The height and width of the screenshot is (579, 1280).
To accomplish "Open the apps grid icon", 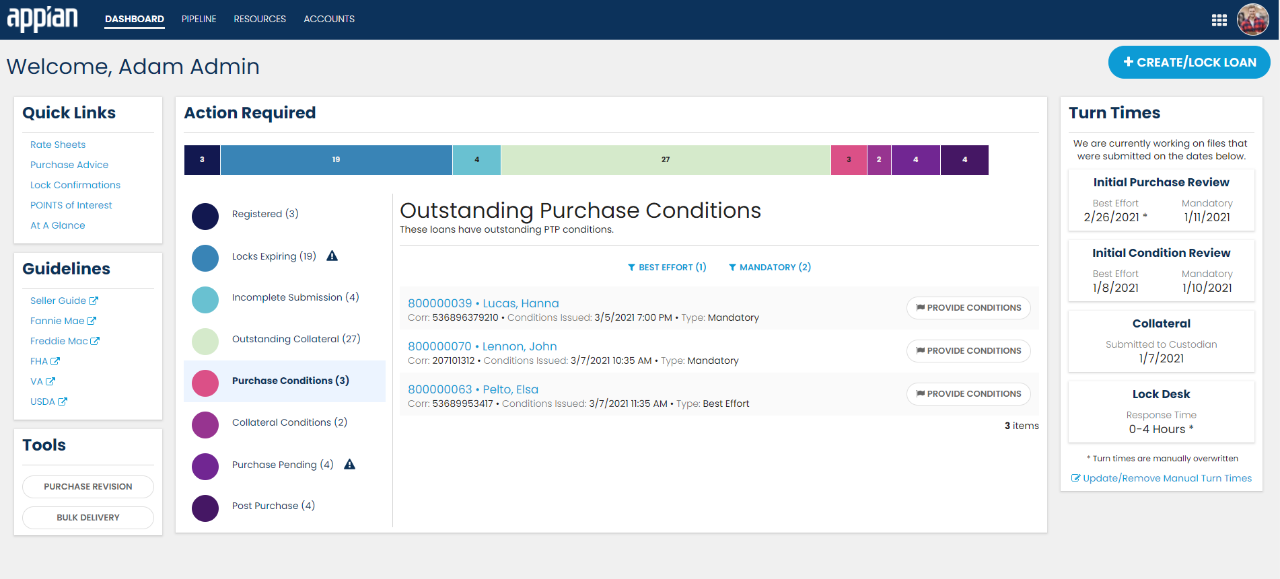I will (x=1218, y=19).
